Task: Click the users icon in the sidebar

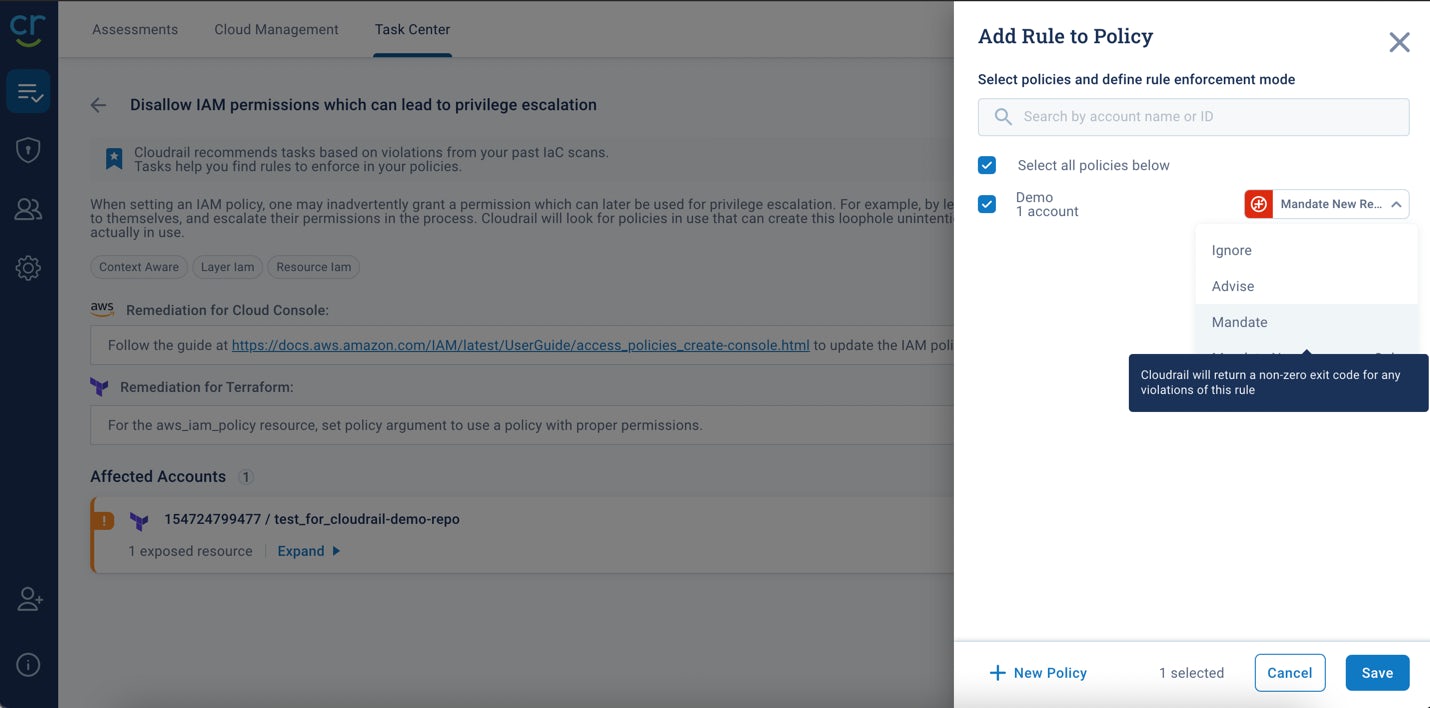Action: point(28,208)
